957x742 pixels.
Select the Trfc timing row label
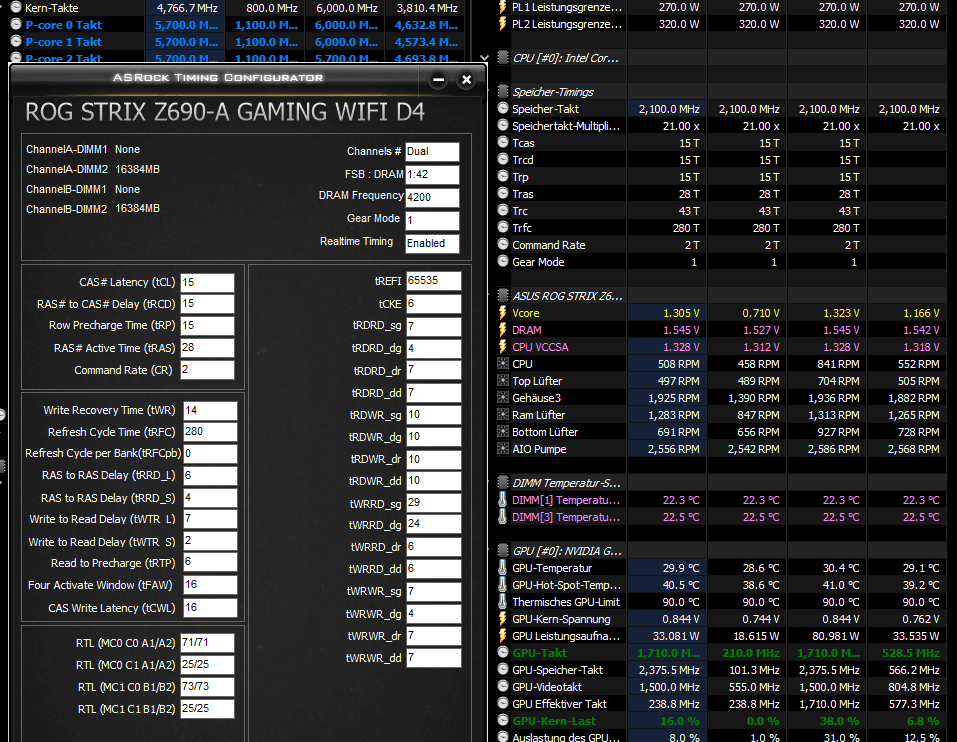point(522,228)
